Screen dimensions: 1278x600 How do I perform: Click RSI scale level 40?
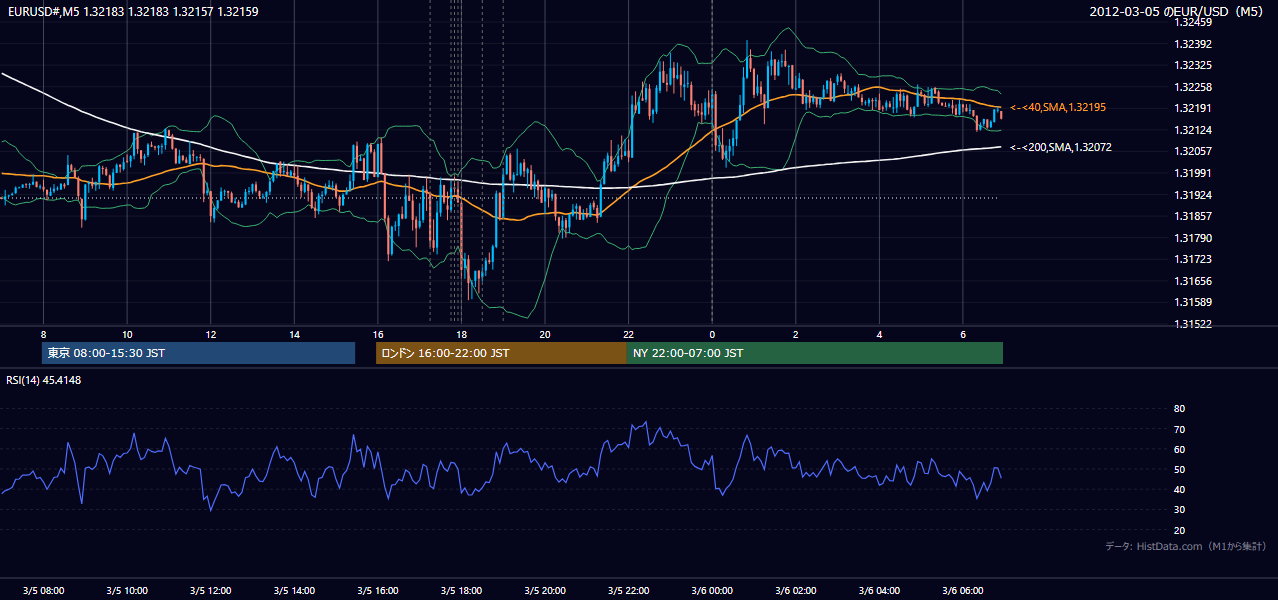[x=1179, y=489]
